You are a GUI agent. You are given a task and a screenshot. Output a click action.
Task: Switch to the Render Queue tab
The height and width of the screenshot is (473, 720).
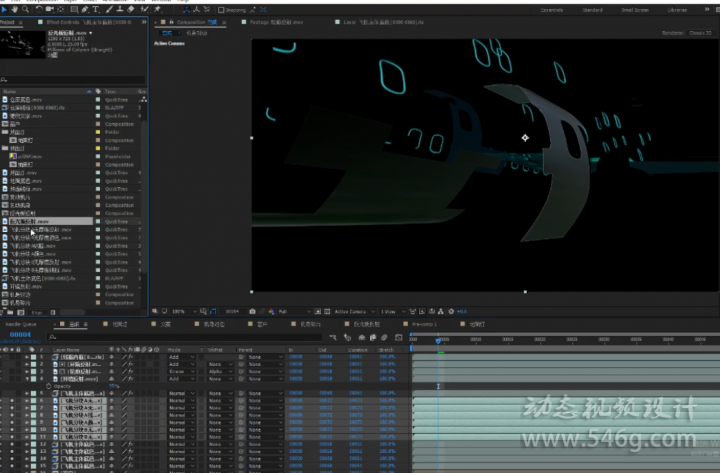(21, 324)
